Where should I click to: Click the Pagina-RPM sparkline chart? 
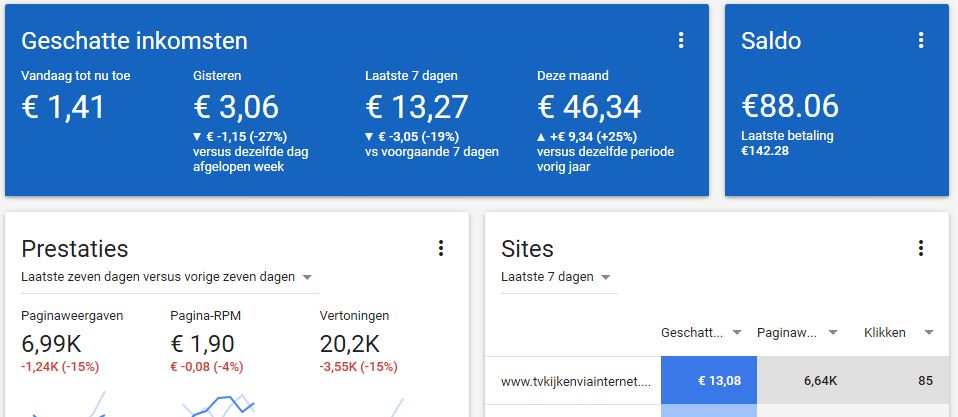[218, 405]
